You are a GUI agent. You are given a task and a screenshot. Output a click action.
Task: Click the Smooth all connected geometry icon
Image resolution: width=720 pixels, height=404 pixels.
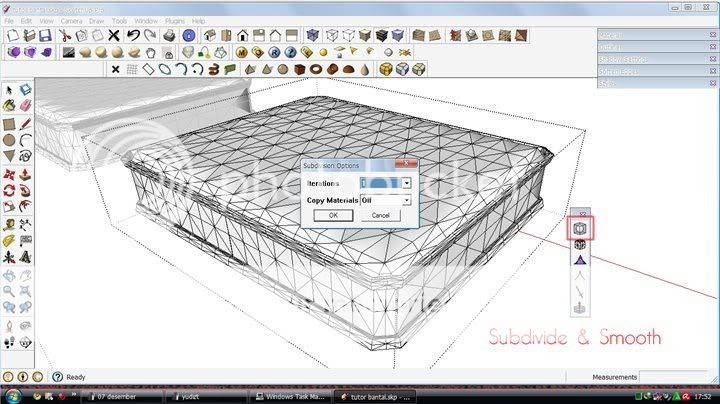pyautogui.click(x=580, y=244)
